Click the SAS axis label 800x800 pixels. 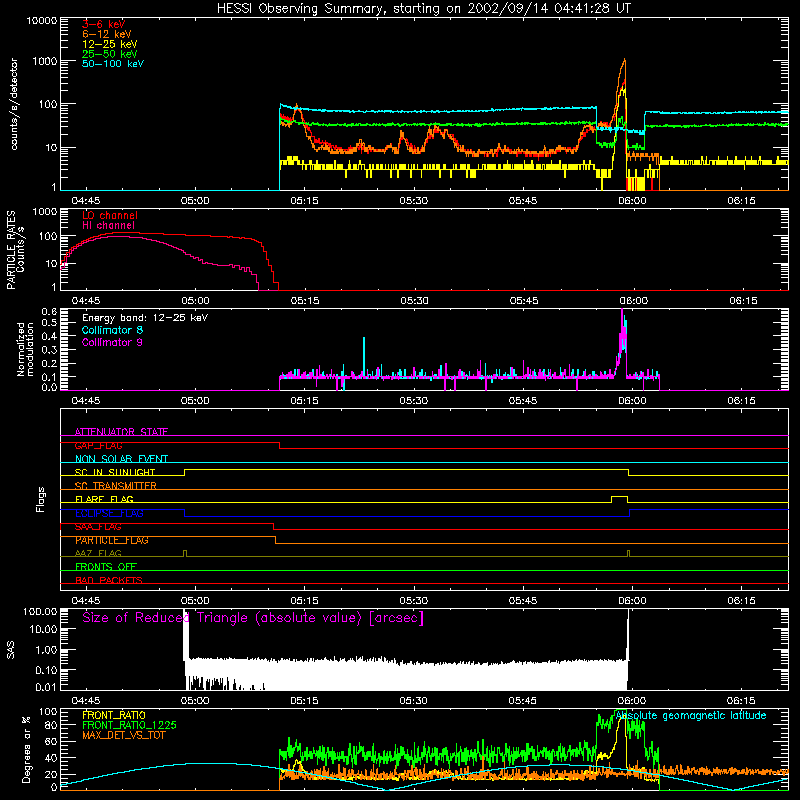point(11,649)
